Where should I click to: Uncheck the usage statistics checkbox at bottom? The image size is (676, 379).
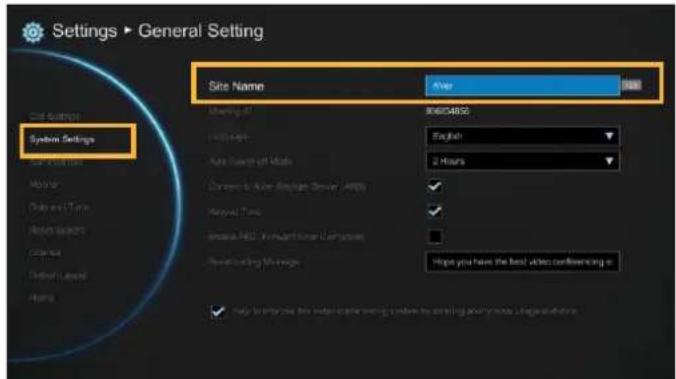click(x=217, y=311)
